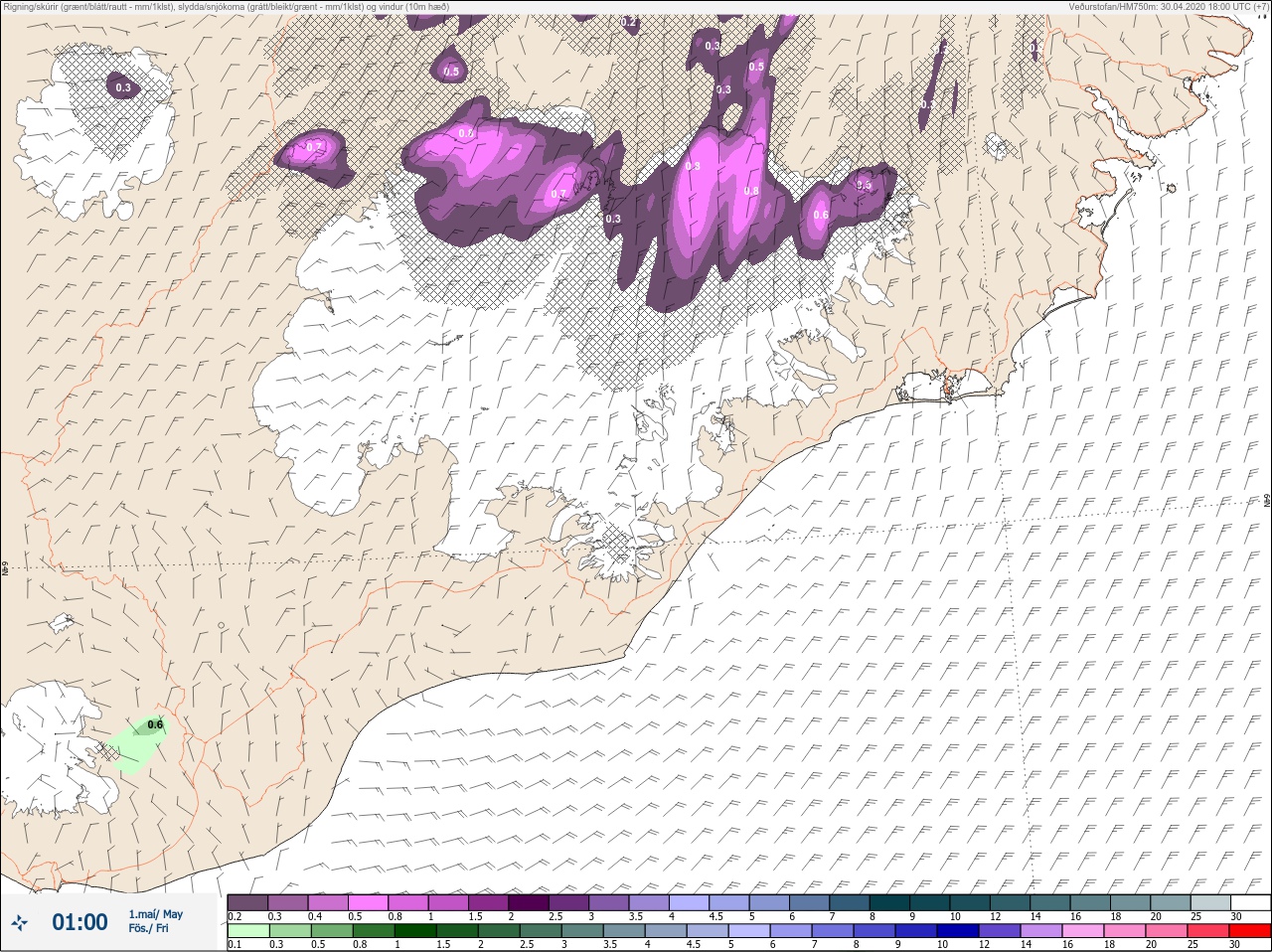Select top legend white swatch above 30
Image resolution: width=1272 pixels, height=952 pixels.
pos(1250,902)
